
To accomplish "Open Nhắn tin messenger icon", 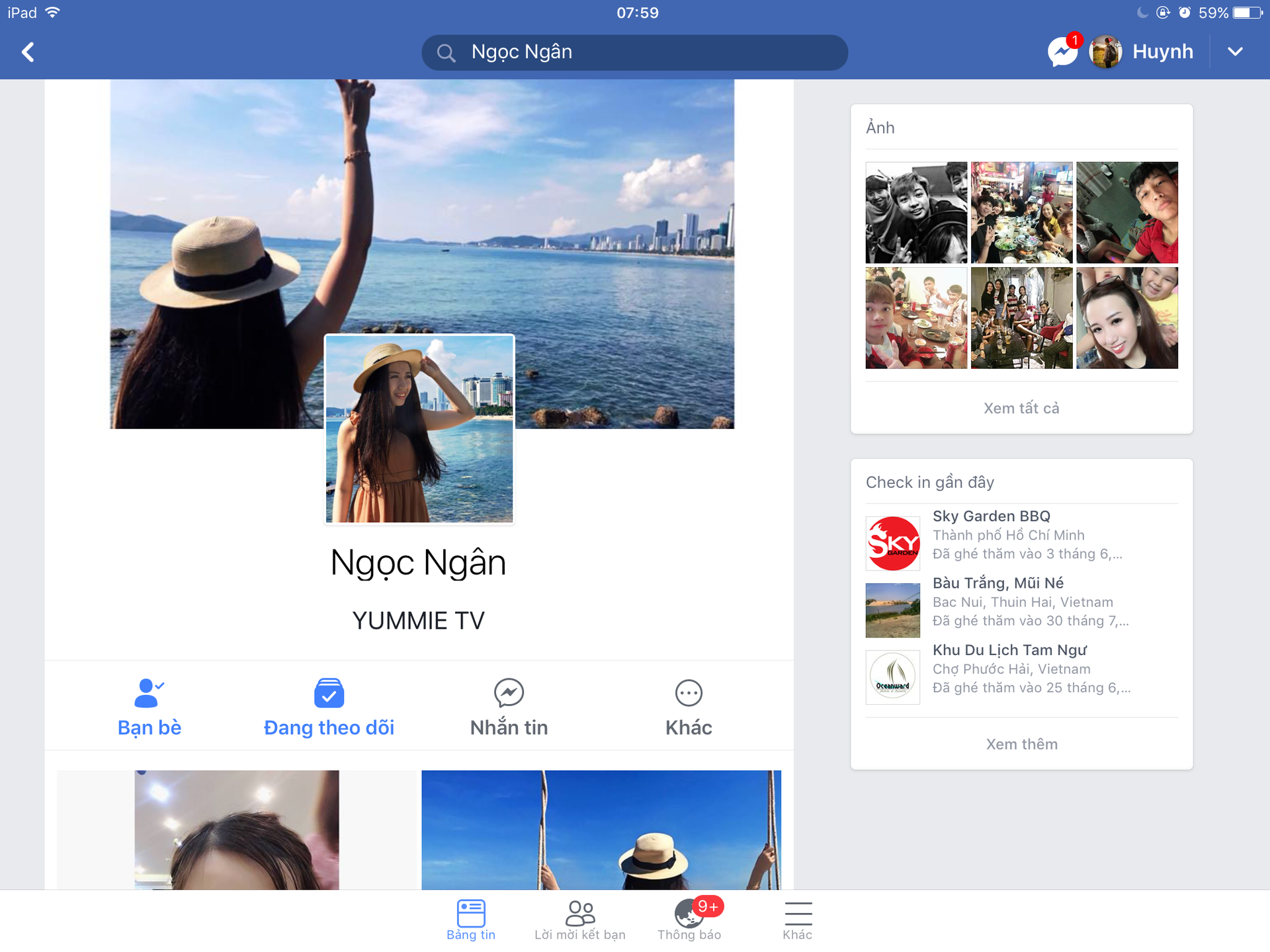I will (x=509, y=693).
